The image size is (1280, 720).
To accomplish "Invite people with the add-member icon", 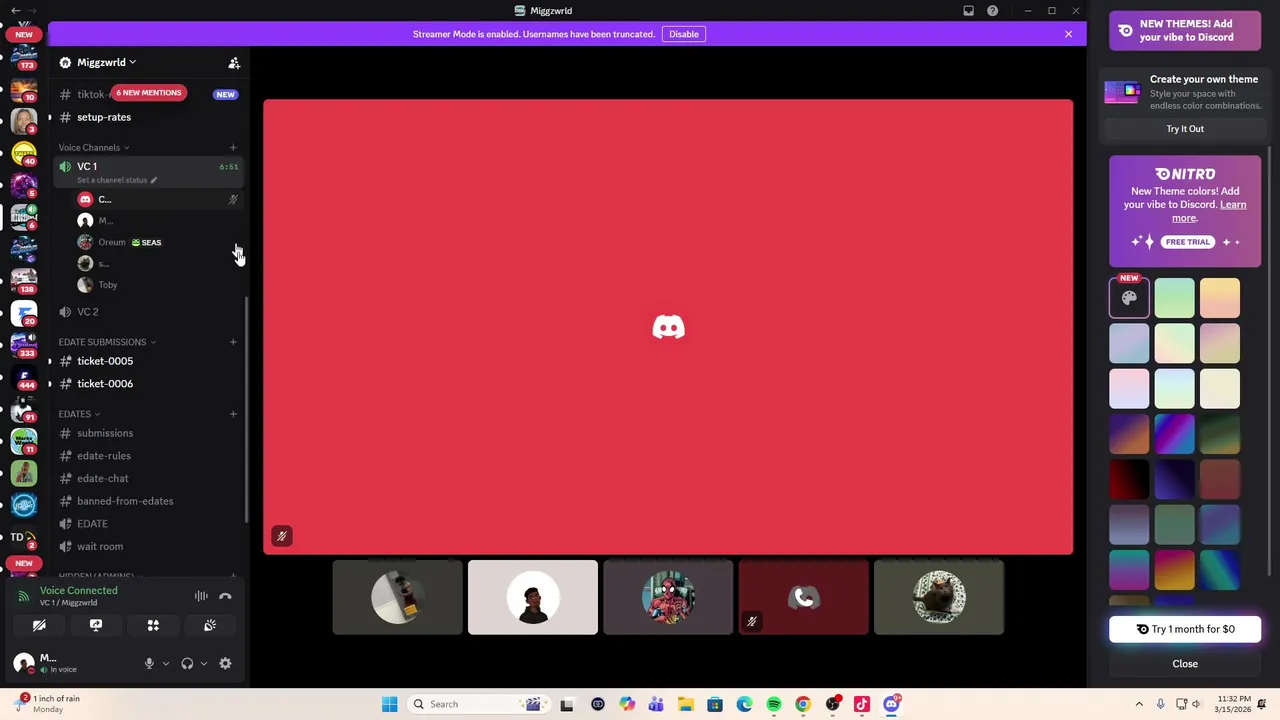I will tap(234, 63).
